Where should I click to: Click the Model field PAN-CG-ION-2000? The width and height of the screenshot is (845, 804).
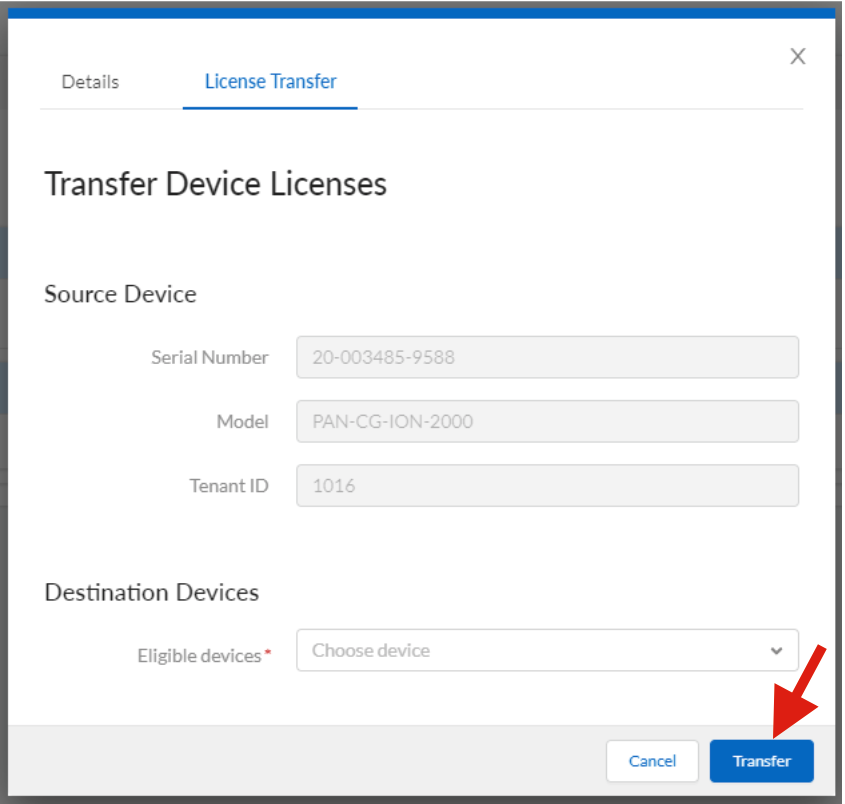(x=547, y=421)
